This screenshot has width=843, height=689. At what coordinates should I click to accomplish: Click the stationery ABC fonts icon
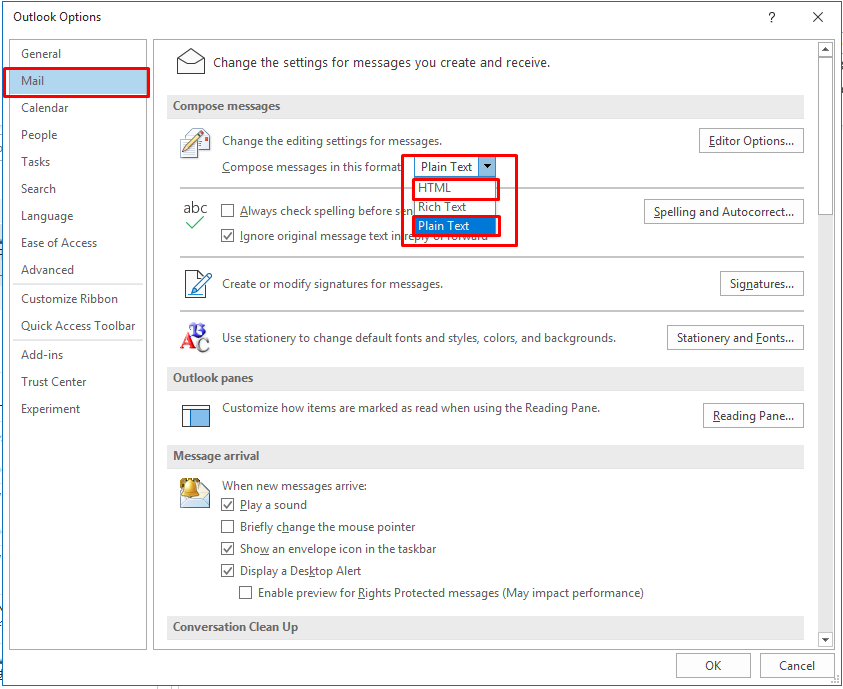tap(195, 338)
